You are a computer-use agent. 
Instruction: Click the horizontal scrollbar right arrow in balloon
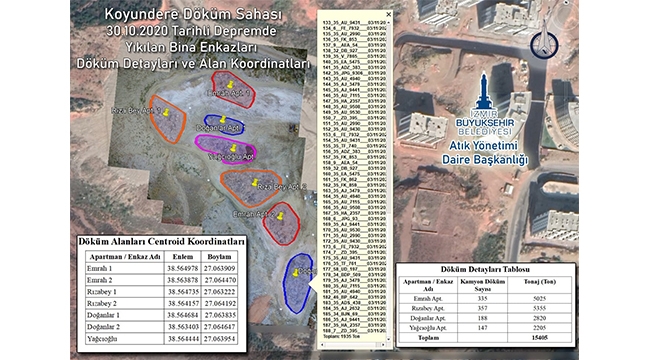click(383, 345)
